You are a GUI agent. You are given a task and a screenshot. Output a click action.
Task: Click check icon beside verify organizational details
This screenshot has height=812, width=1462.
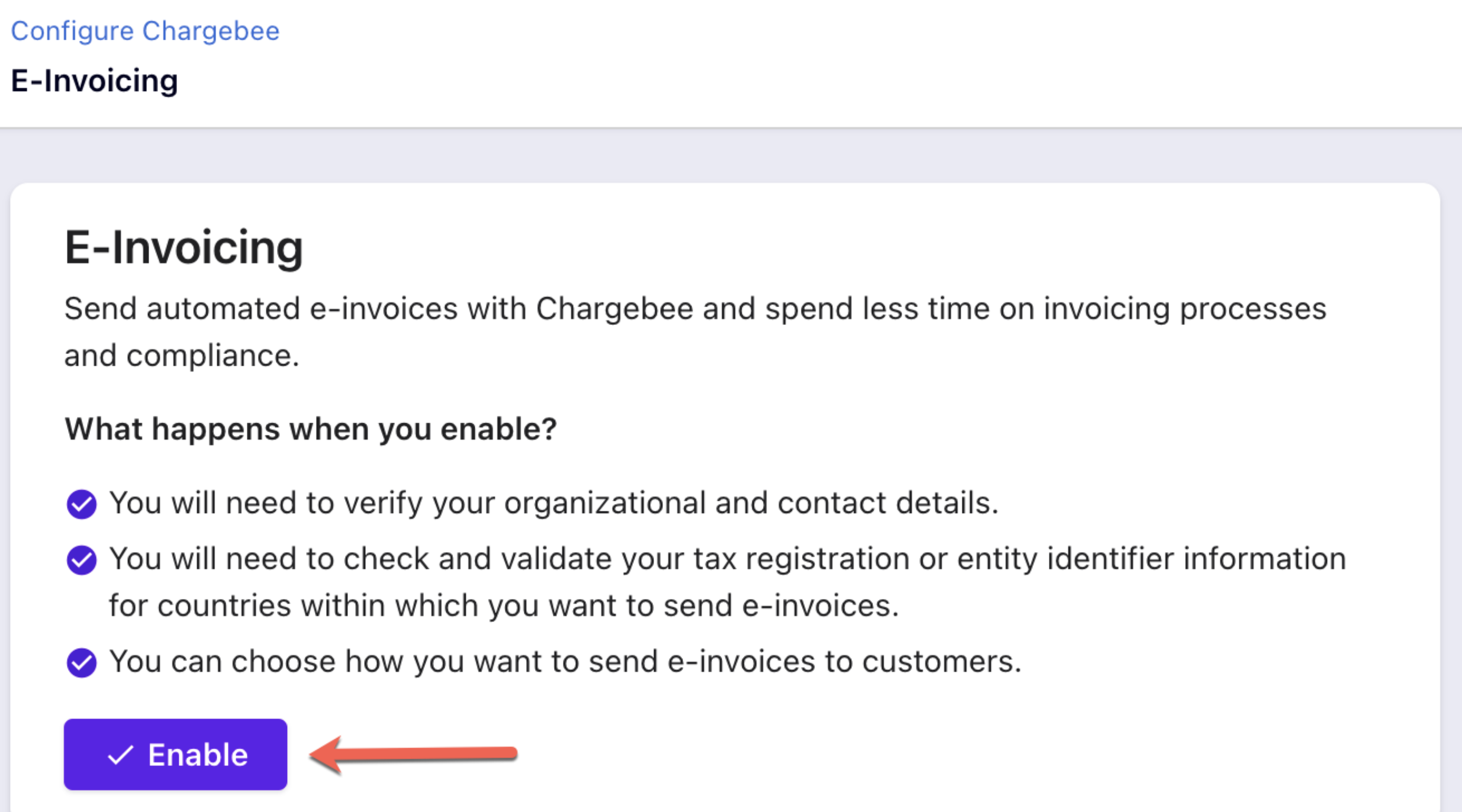click(82, 504)
